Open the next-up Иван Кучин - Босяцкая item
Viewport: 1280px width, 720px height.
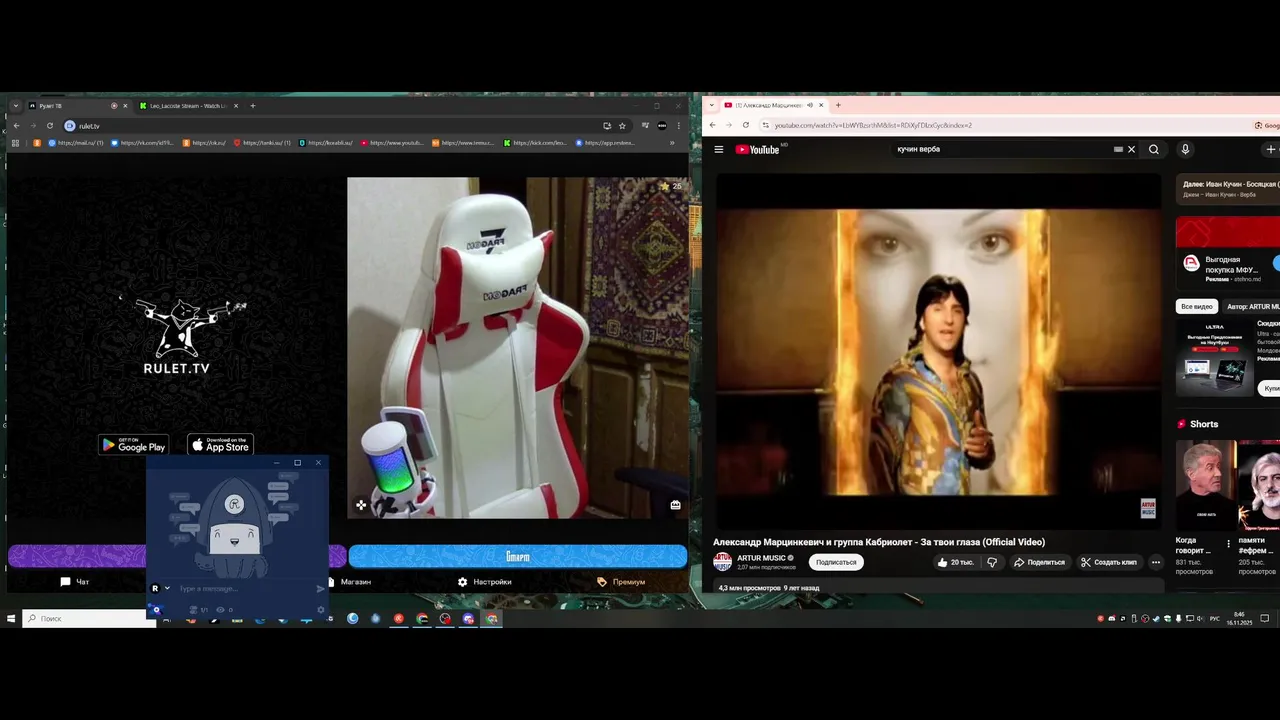pos(1229,189)
